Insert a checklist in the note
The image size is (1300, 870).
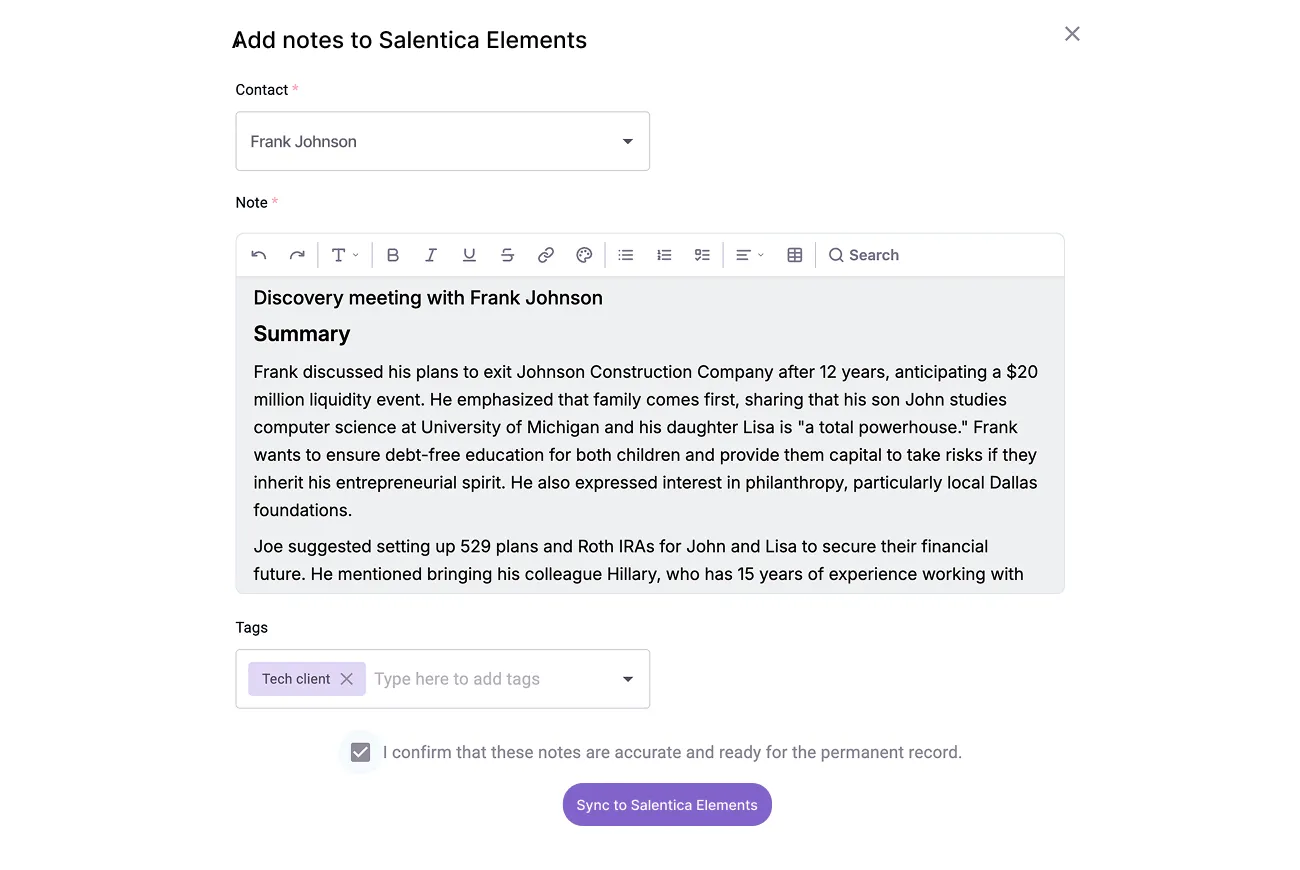pyautogui.click(x=702, y=255)
